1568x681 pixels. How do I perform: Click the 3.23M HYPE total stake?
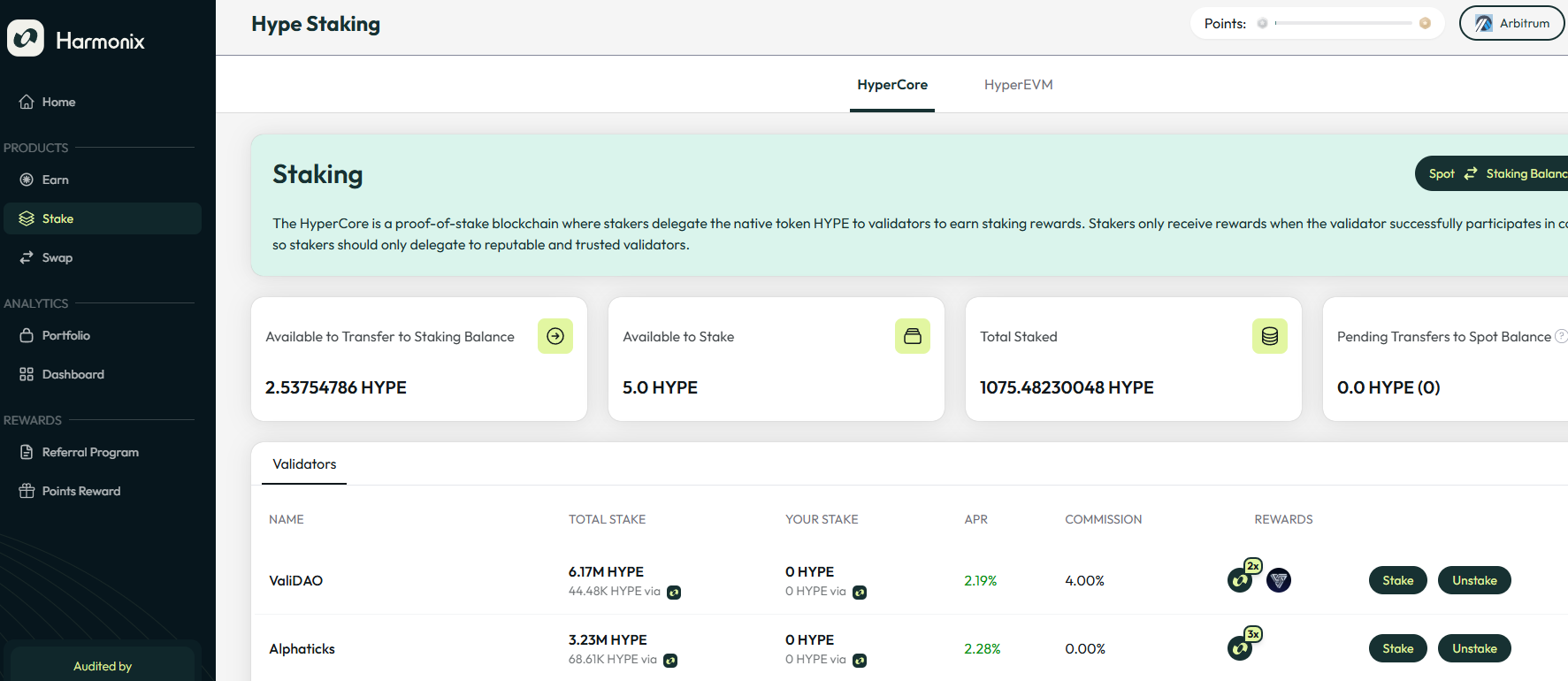point(608,639)
